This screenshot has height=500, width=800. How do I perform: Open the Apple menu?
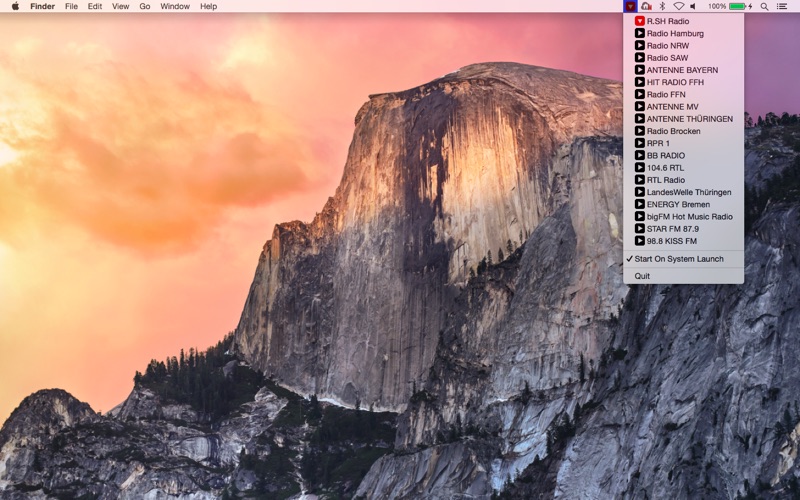tap(15, 6)
